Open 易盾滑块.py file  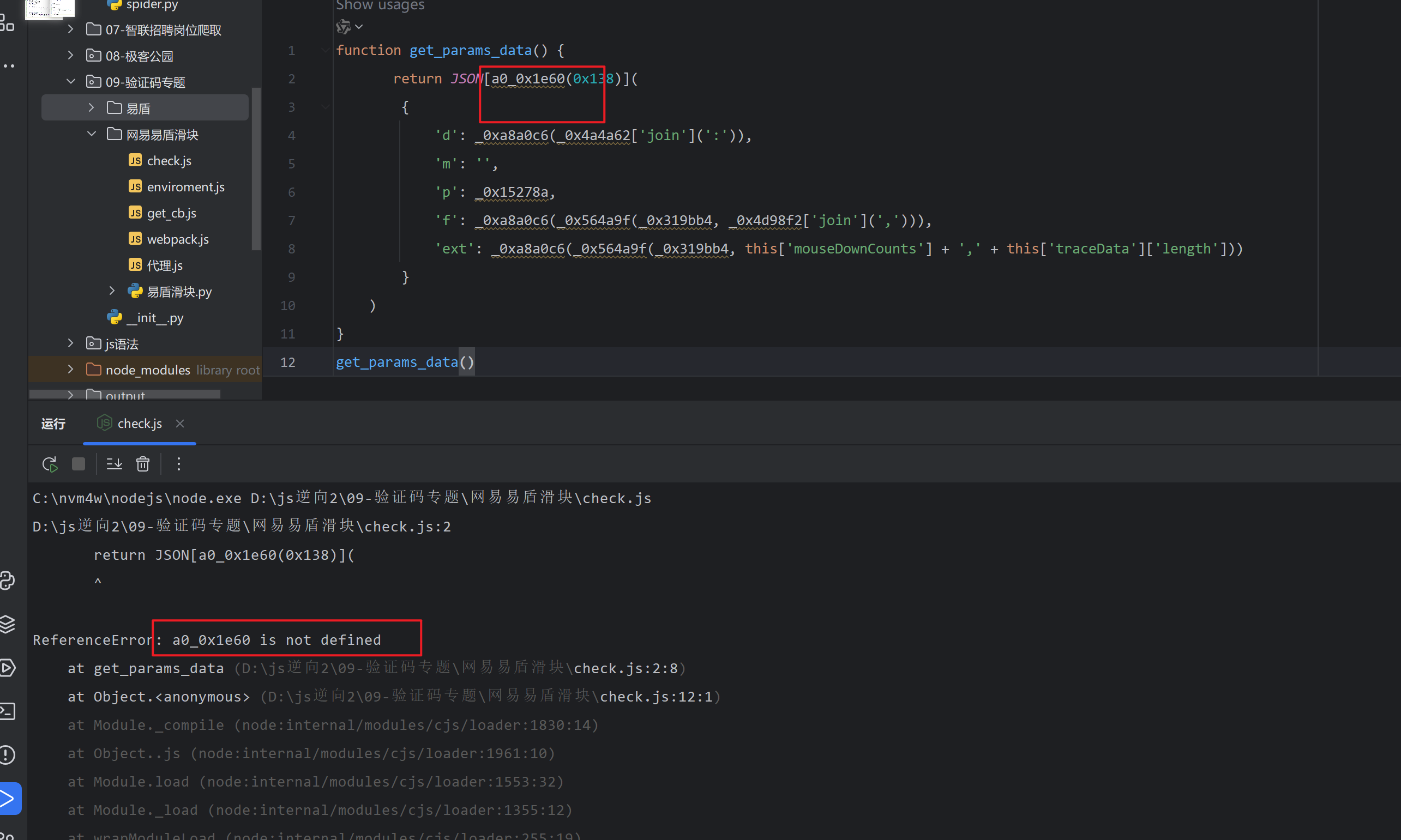pyautogui.click(x=179, y=292)
